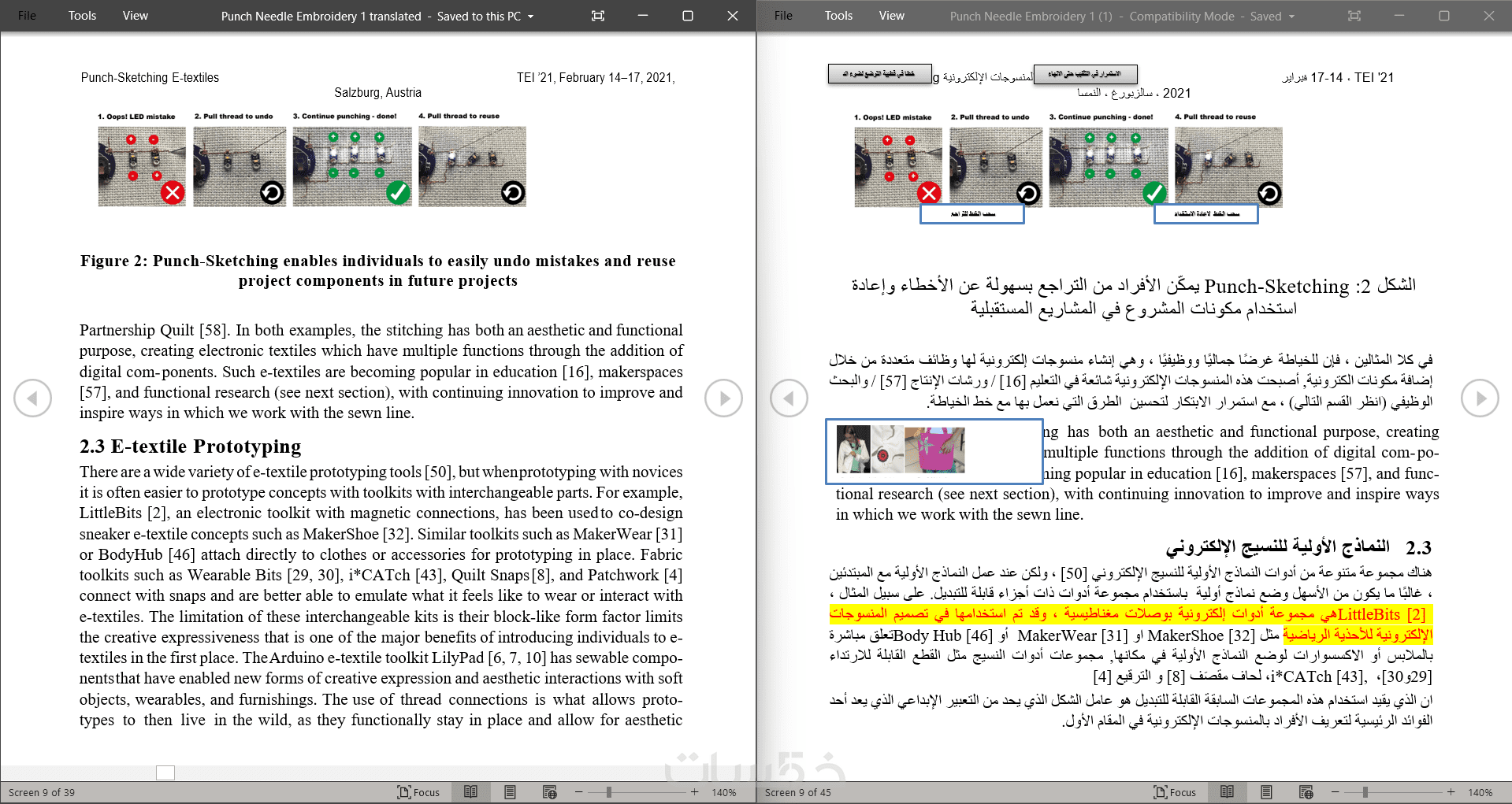Expand the 'Compatibility Mode - Saved' title dropdown arrow
The height and width of the screenshot is (804, 1512).
pyautogui.click(x=1292, y=17)
